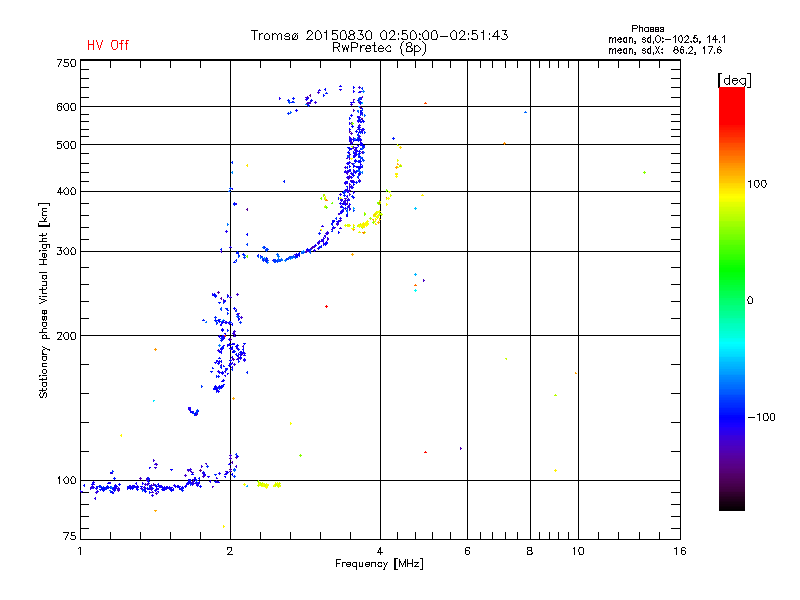Click the phase color bar gradient
This screenshot has height=600, width=800.
point(732,298)
